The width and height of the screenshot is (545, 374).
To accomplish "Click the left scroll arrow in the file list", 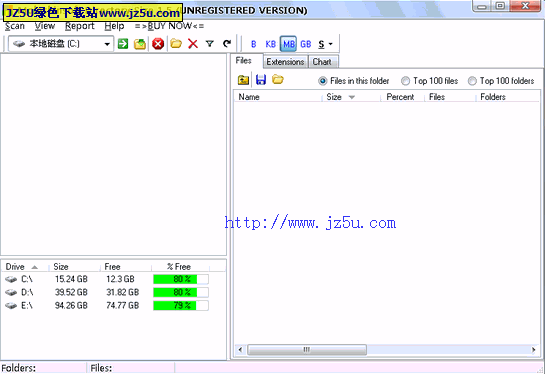I will pyautogui.click(x=241, y=350).
